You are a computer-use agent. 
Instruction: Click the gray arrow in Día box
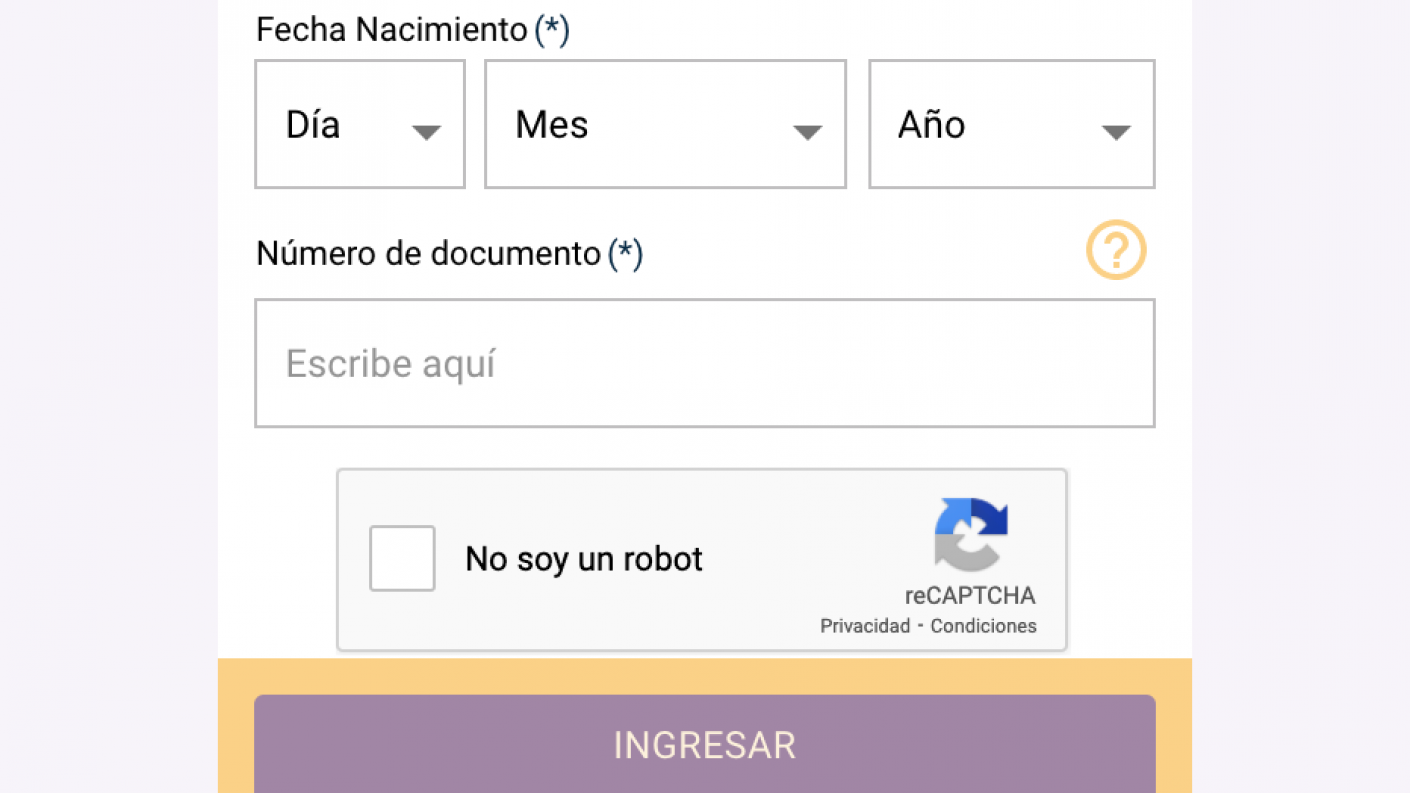tap(426, 132)
